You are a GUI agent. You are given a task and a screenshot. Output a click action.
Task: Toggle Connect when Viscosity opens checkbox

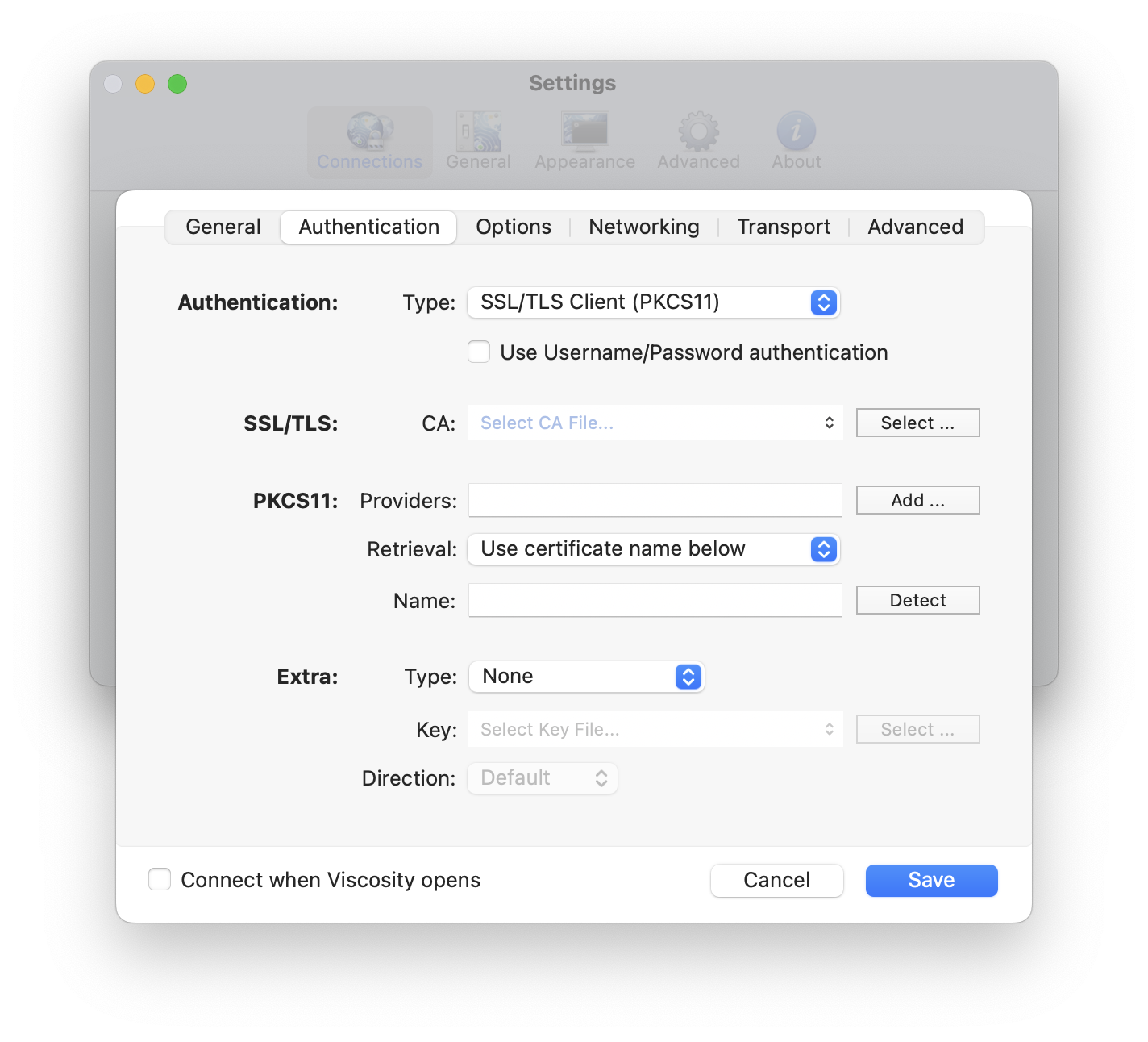(x=160, y=880)
